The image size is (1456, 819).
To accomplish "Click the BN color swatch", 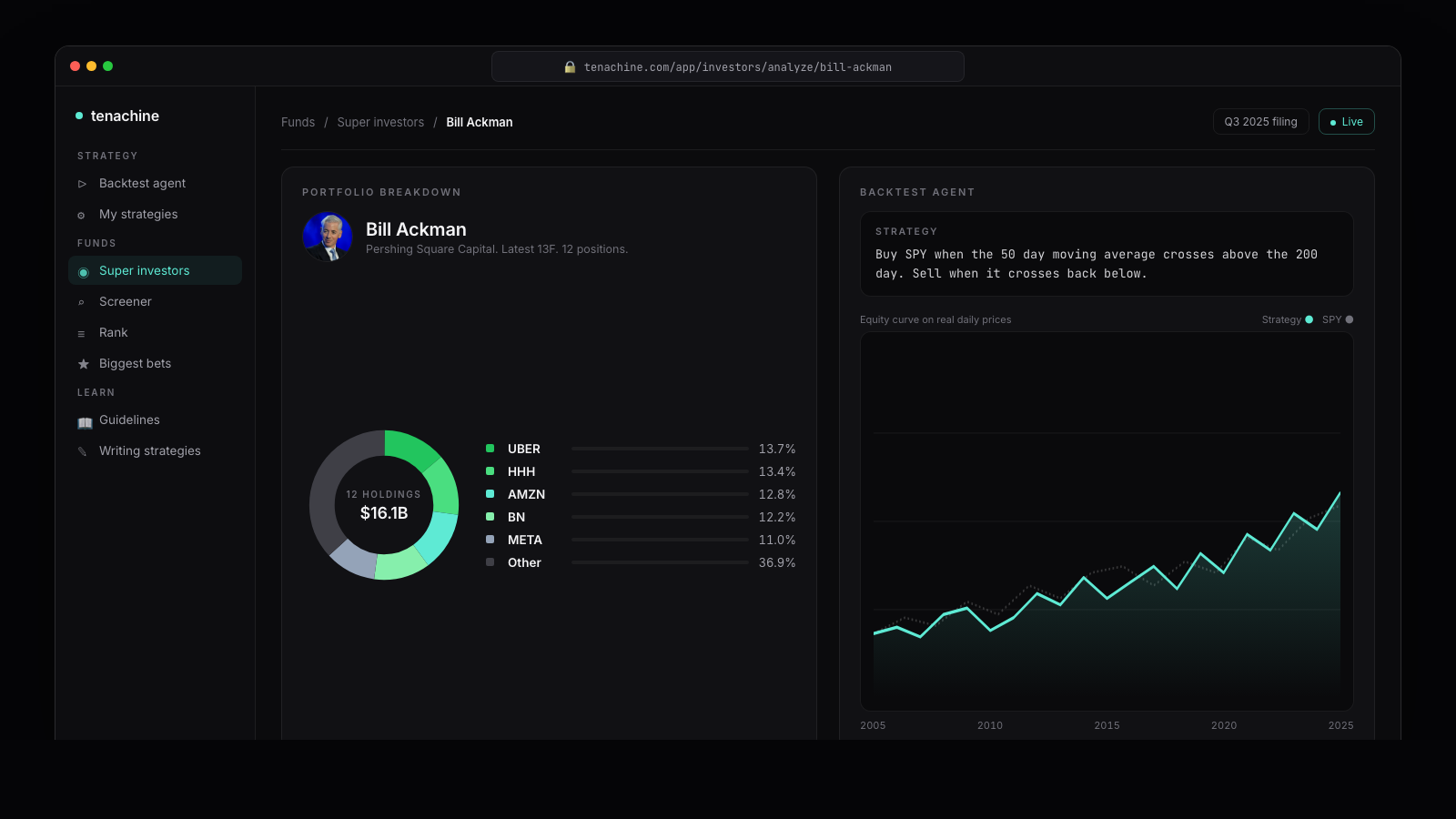I will (490, 517).
